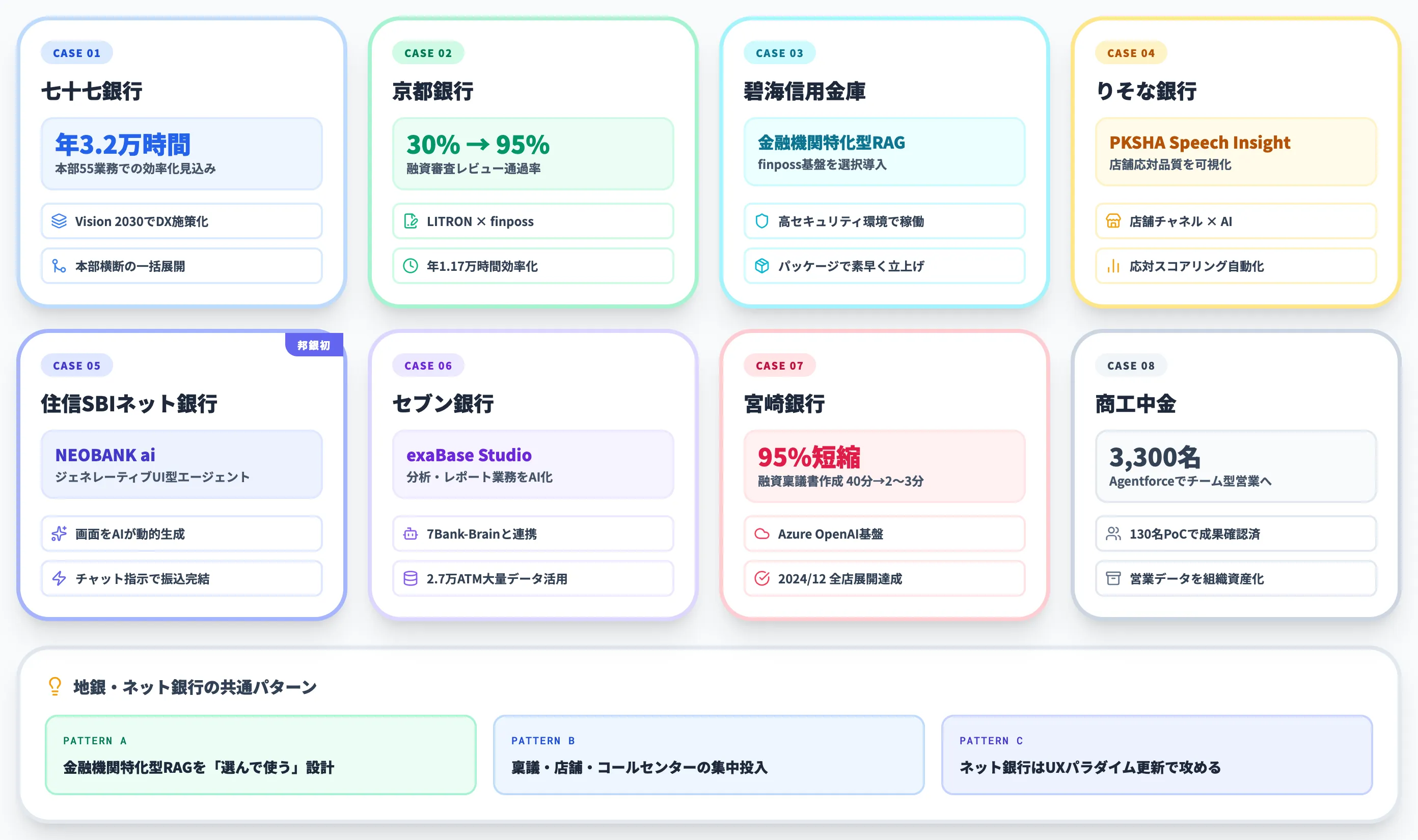The image size is (1418, 840).
Task: Click the 融資稟議書作成 40分→2〜3分 caption
Action: 840,481
